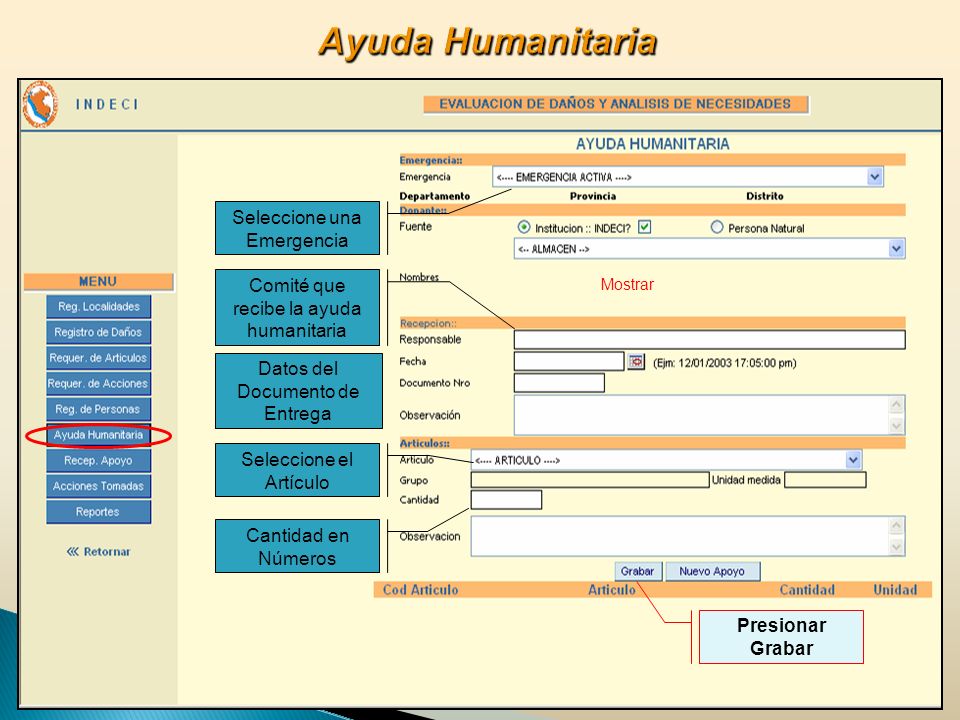Click the Unidad column header

[895, 590]
